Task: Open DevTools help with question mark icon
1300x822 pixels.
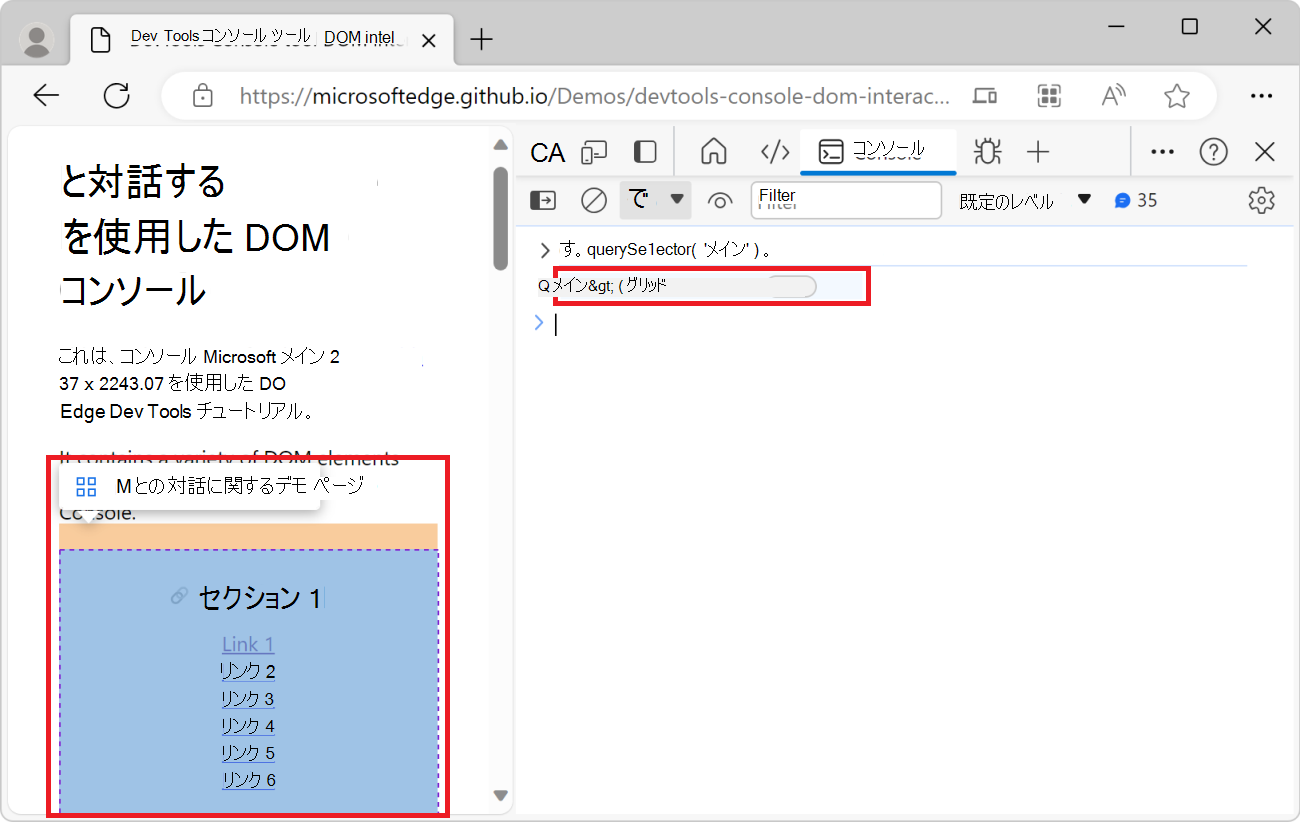Action: click(1213, 151)
